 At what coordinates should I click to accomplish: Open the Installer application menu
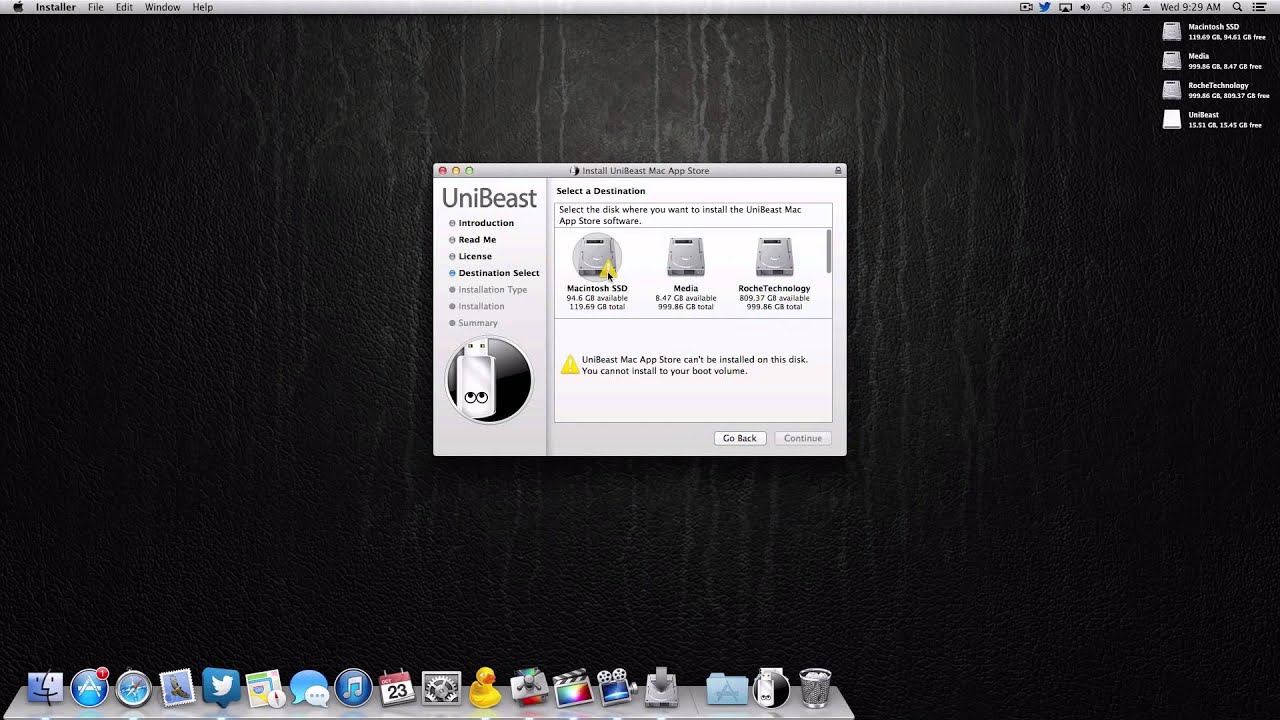point(56,7)
